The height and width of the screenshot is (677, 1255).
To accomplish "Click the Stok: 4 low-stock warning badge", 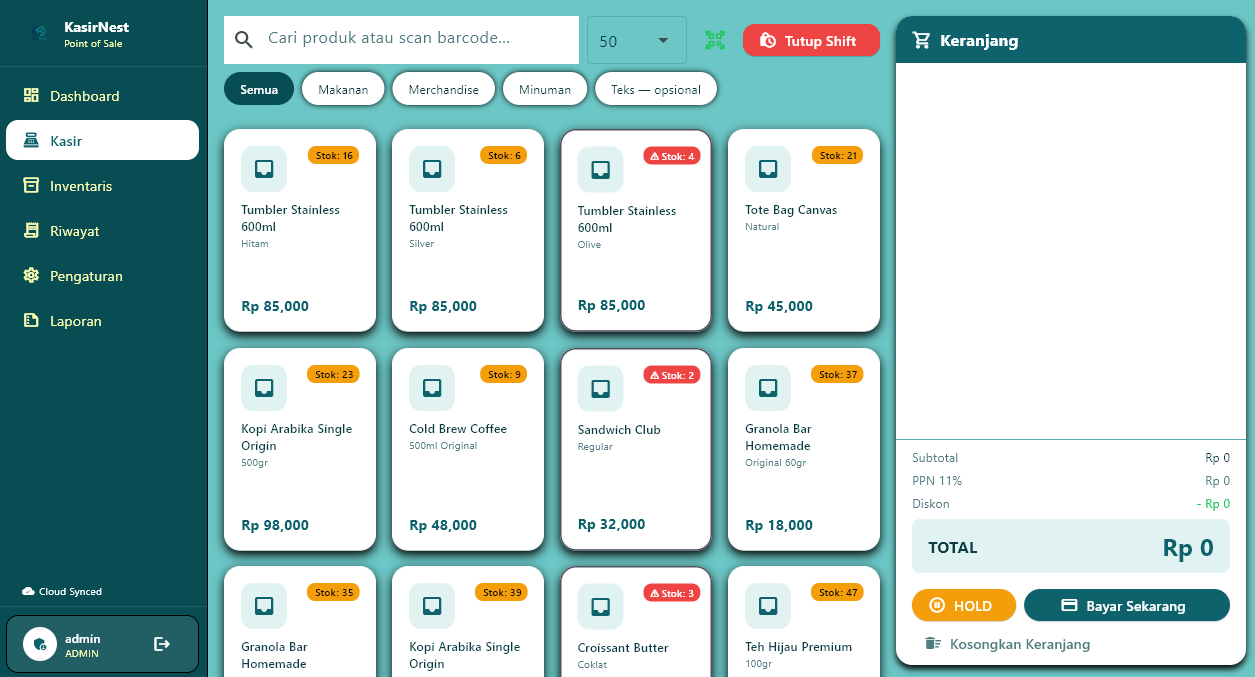I will click(672, 156).
